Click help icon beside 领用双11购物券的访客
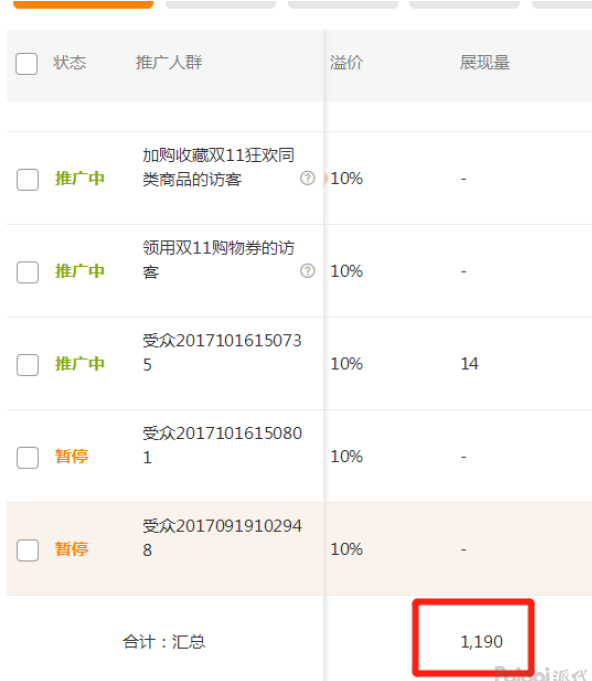The image size is (592, 681). 308,271
